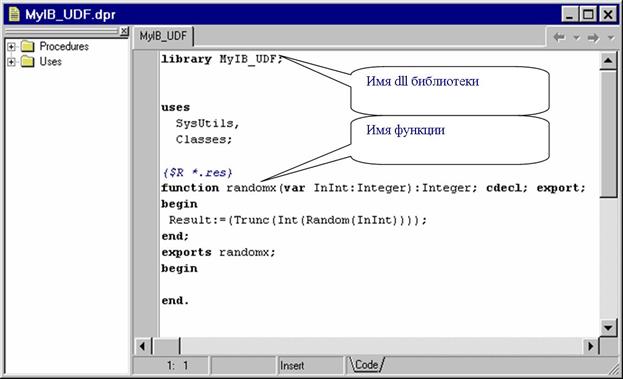Navigate back with the left arrow

coord(559,38)
